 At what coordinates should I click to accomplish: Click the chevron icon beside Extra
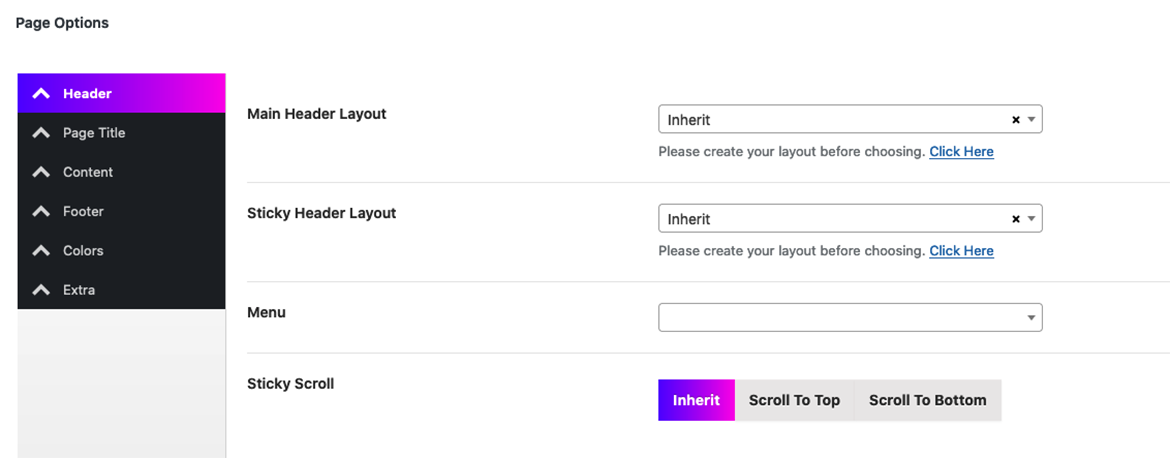click(x=42, y=290)
